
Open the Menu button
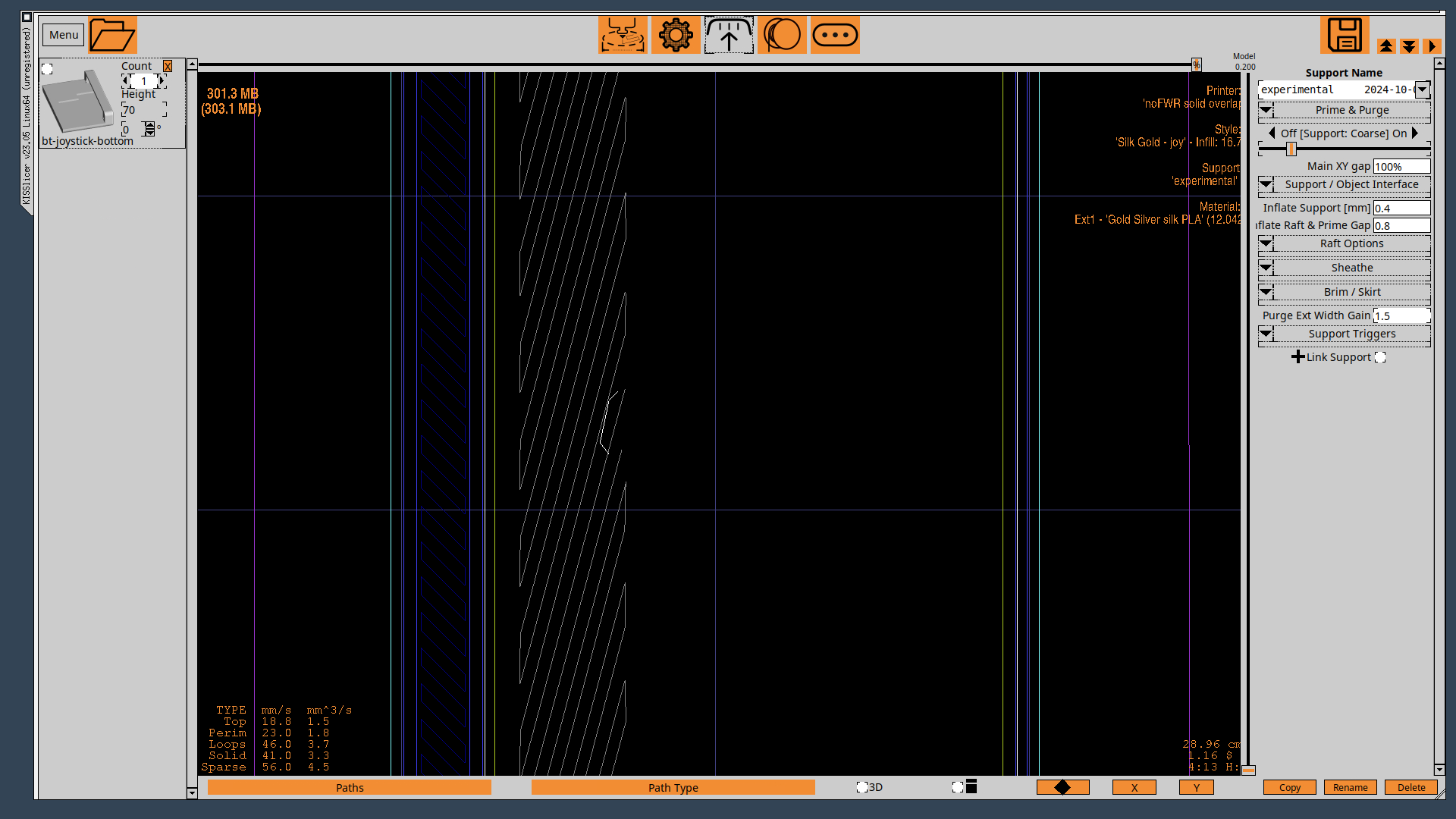point(64,35)
